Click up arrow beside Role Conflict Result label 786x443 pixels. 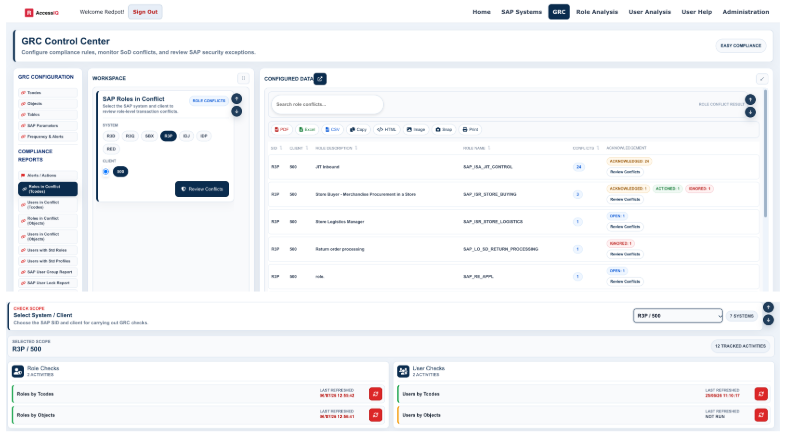coord(750,99)
